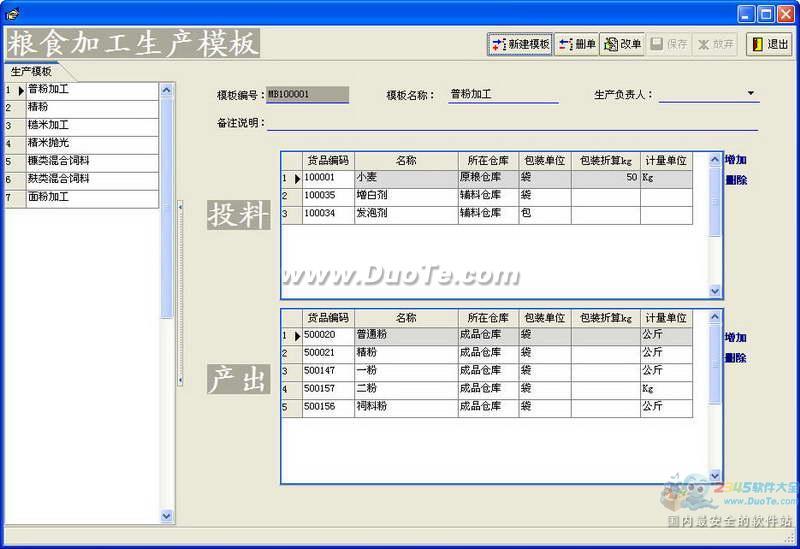
Task: Click 投料 table scroll up arrow
Action: pos(715,159)
